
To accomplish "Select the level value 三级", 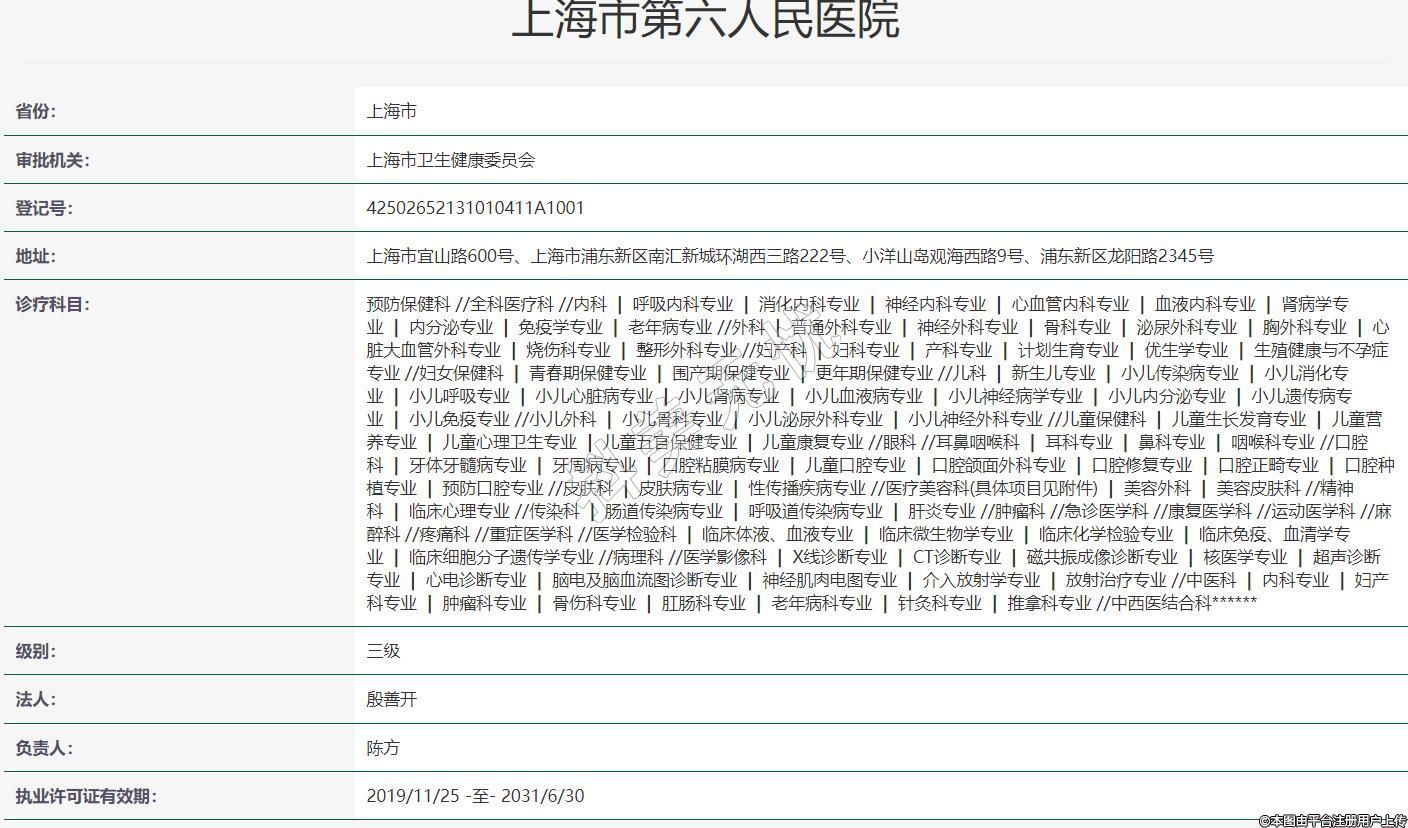I will [x=383, y=651].
